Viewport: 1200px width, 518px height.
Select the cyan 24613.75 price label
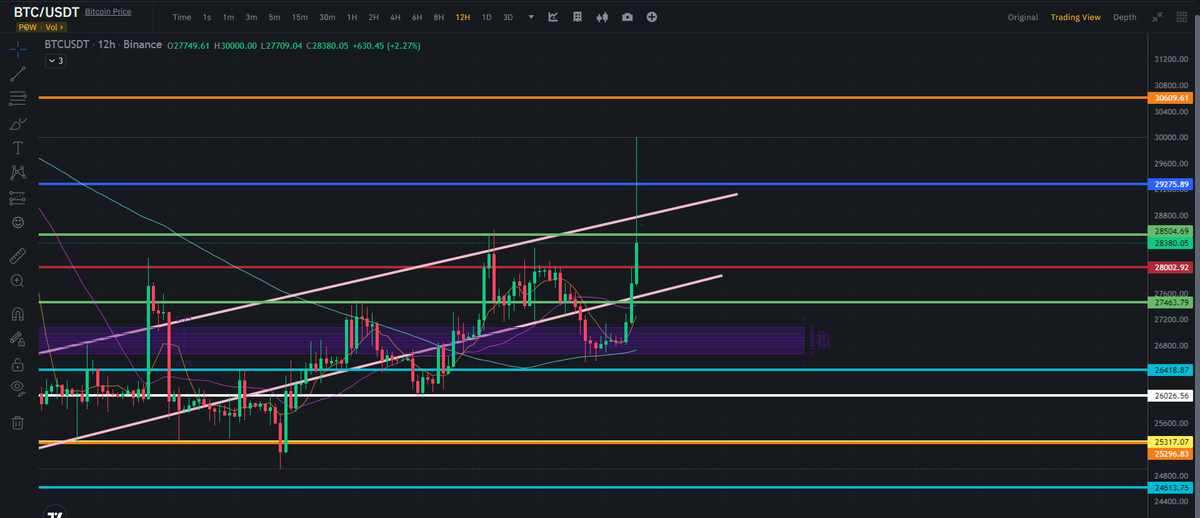[x=1171, y=487]
